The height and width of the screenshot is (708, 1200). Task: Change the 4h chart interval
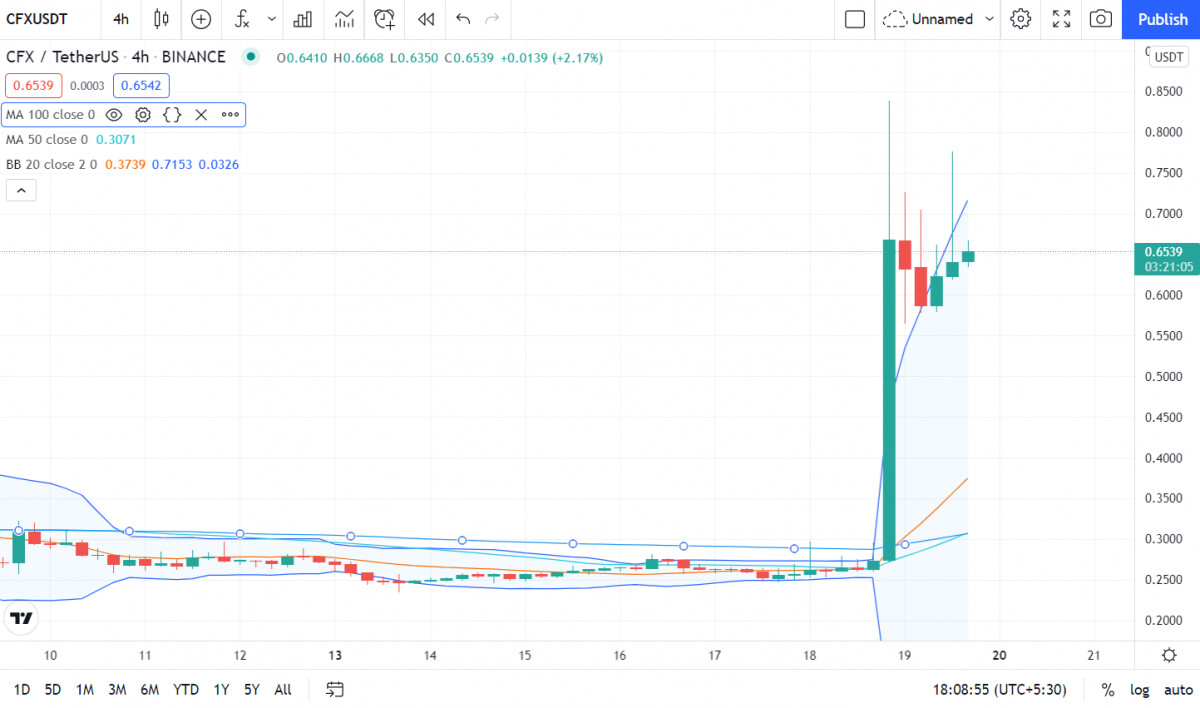point(120,19)
